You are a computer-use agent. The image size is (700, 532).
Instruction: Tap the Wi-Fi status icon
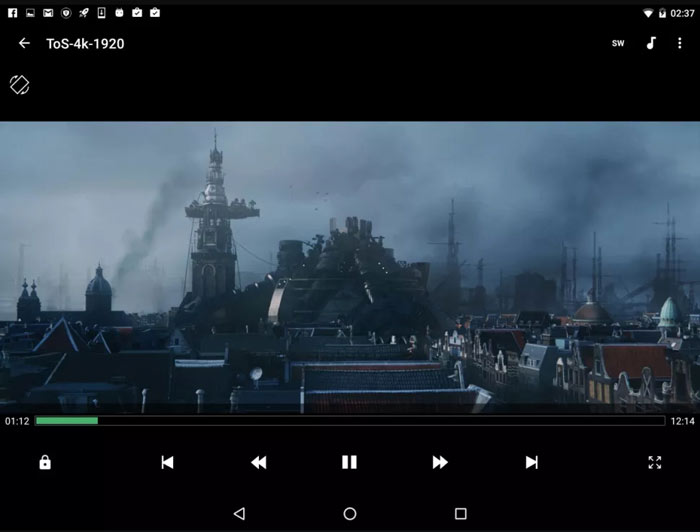click(648, 13)
